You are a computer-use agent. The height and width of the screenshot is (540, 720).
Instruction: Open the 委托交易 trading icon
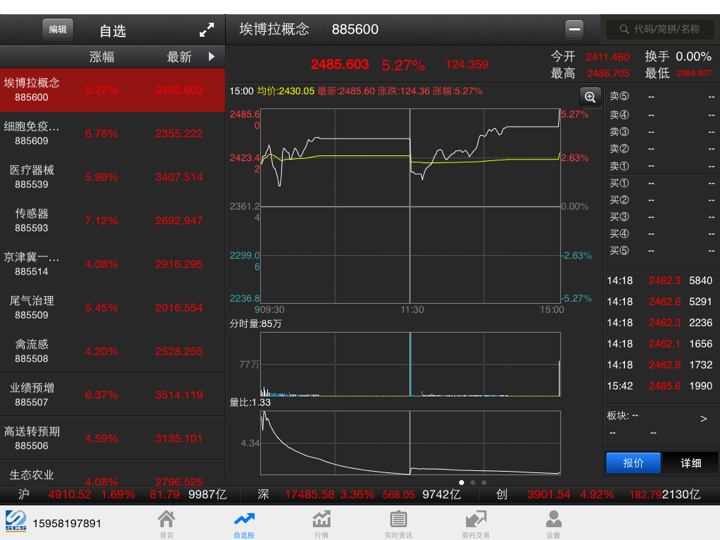[476, 521]
